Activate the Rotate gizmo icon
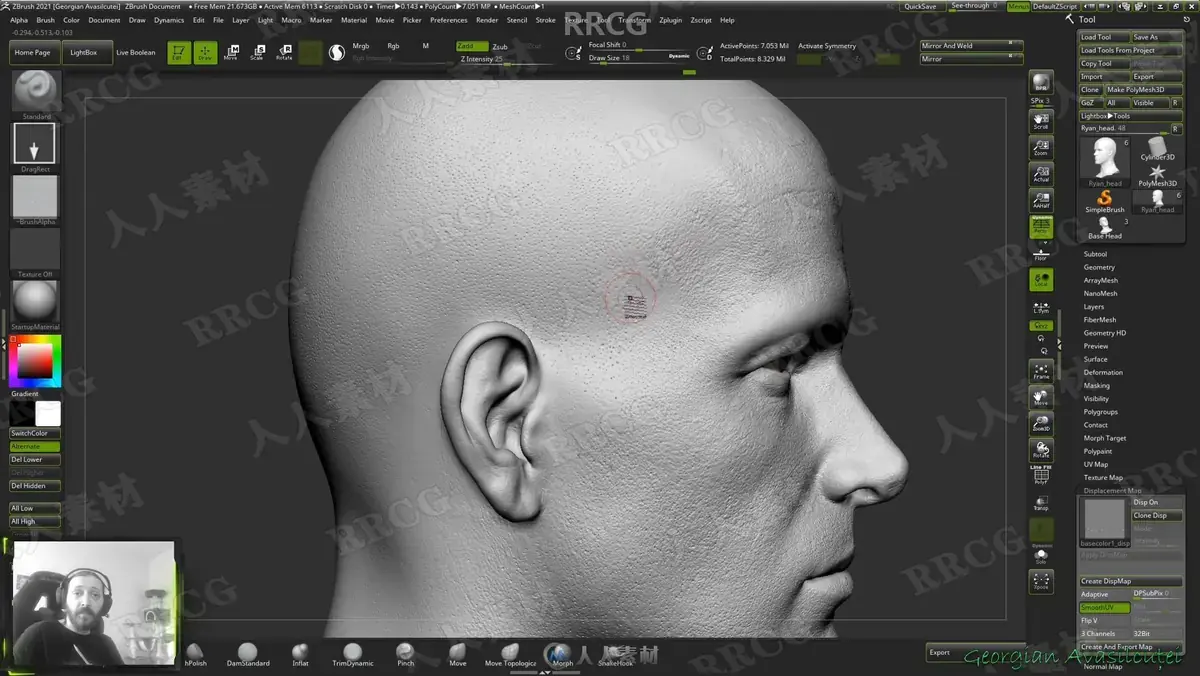The width and height of the screenshot is (1200, 676). pos(284,53)
